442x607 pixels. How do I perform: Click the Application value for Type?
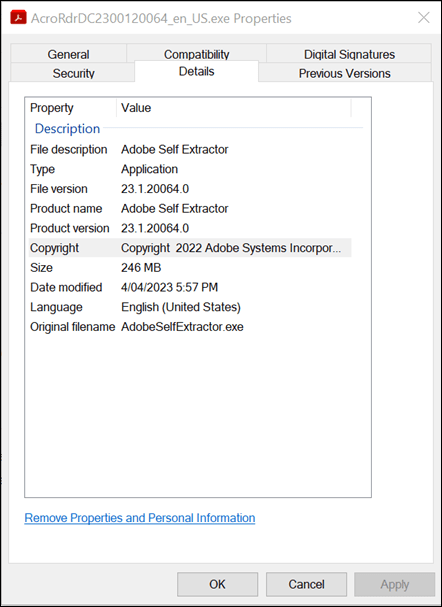tap(149, 169)
